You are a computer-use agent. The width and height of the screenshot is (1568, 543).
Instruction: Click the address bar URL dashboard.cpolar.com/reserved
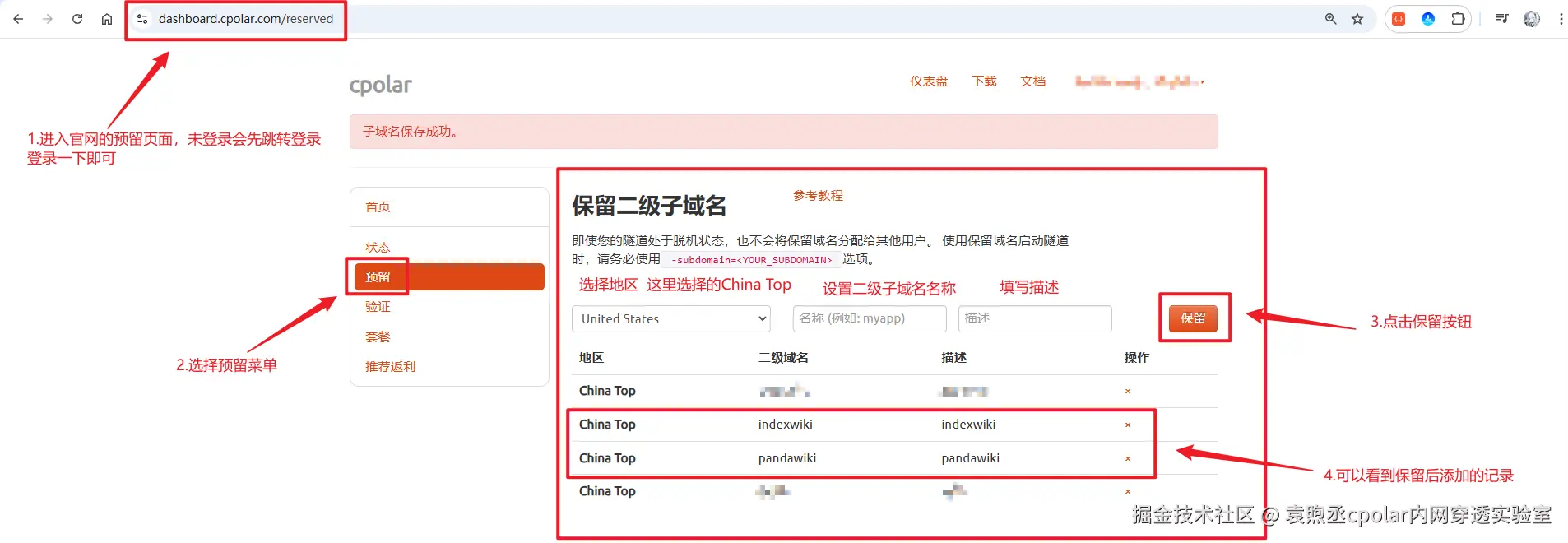pos(246,19)
